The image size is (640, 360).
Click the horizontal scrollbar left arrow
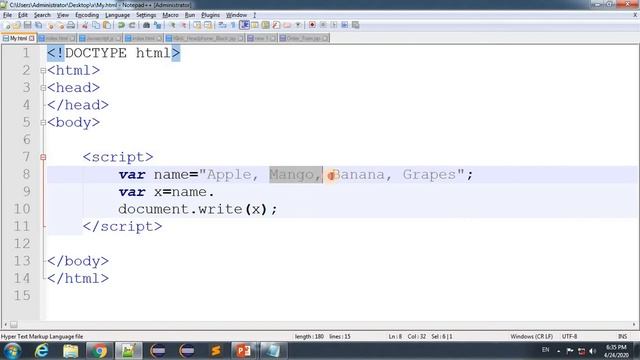coord(5,325)
